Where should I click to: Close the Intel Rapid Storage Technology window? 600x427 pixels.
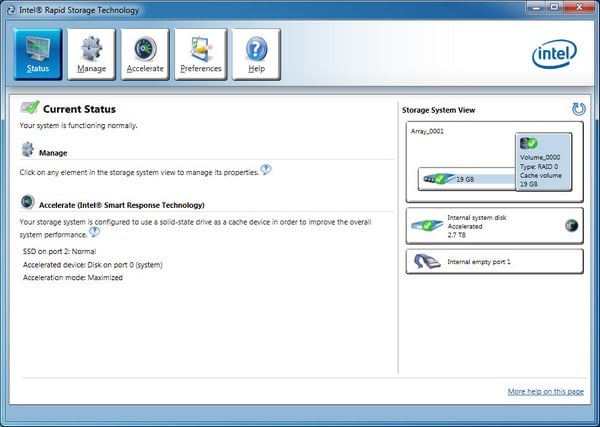point(578,8)
